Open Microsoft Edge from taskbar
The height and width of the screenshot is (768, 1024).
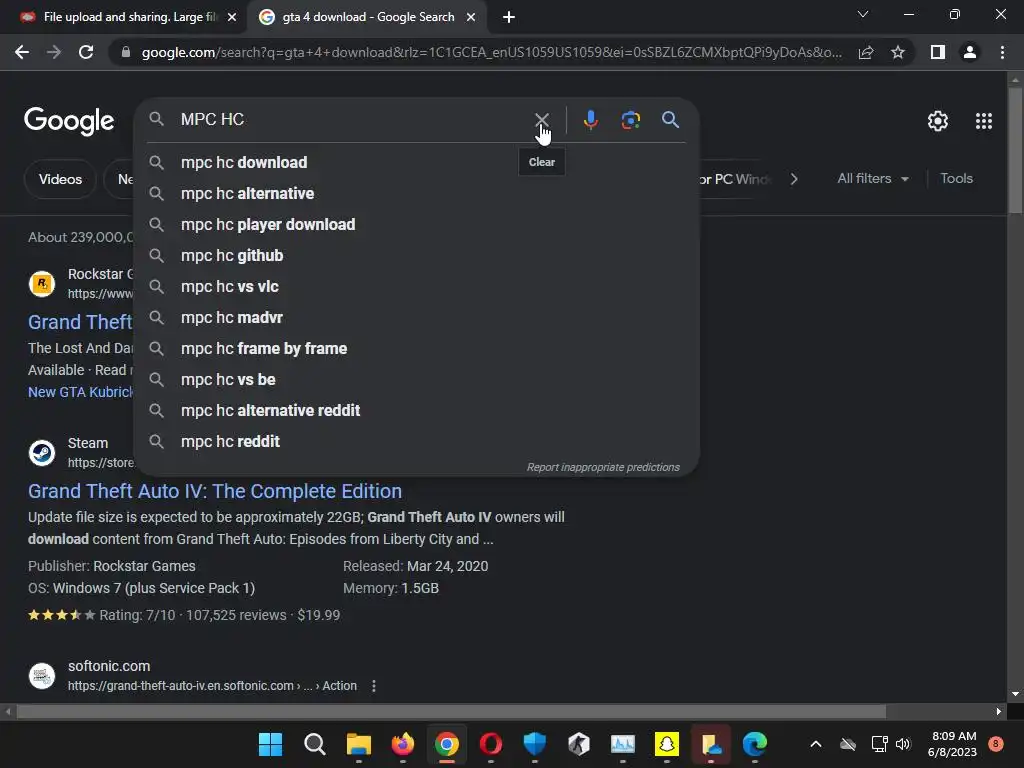pyautogui.click(x=754, y=744)
